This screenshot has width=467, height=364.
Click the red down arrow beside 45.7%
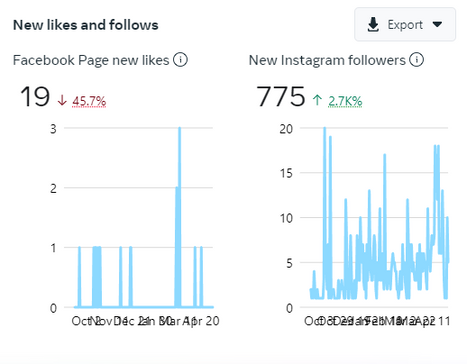click(x=62, y=100)
